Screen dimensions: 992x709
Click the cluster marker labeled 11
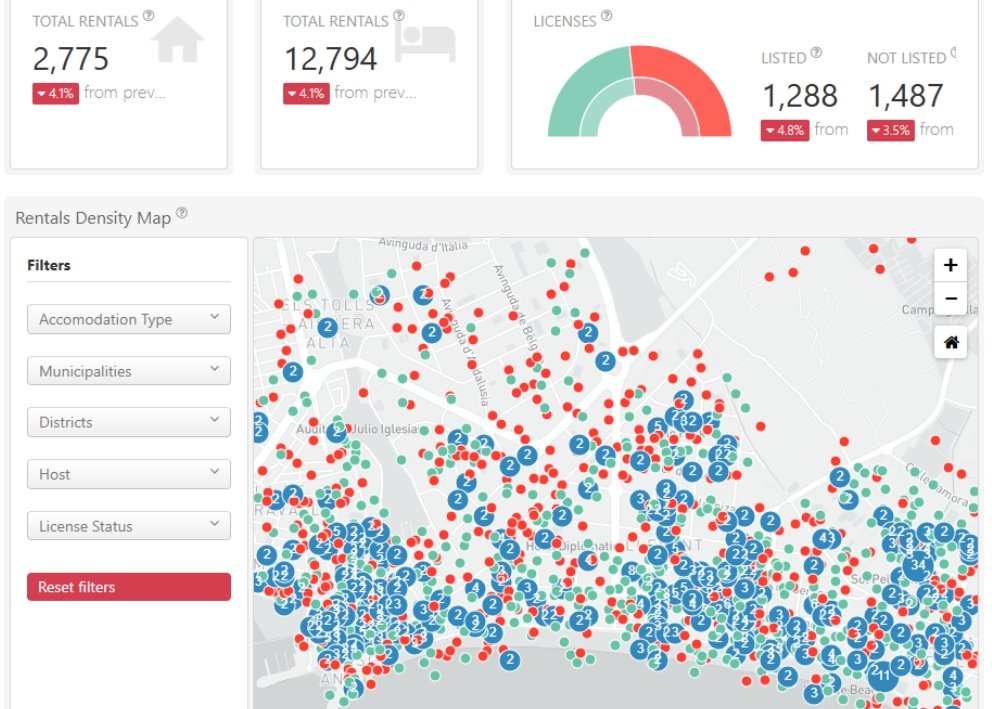click(883, 675)
